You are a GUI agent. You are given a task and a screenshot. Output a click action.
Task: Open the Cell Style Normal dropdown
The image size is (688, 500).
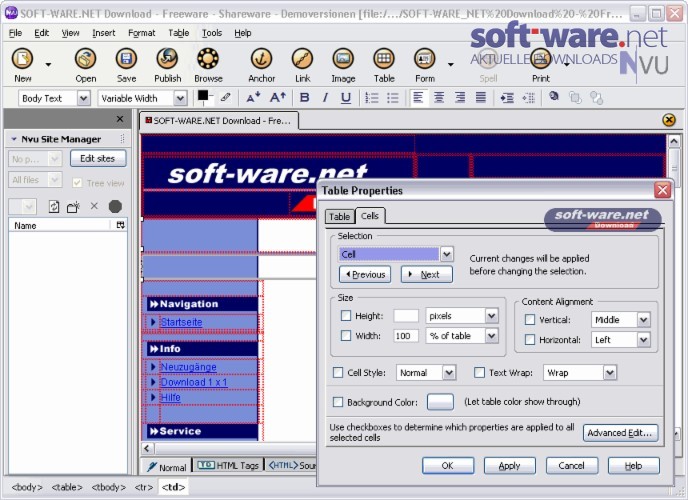click(426, 372)
